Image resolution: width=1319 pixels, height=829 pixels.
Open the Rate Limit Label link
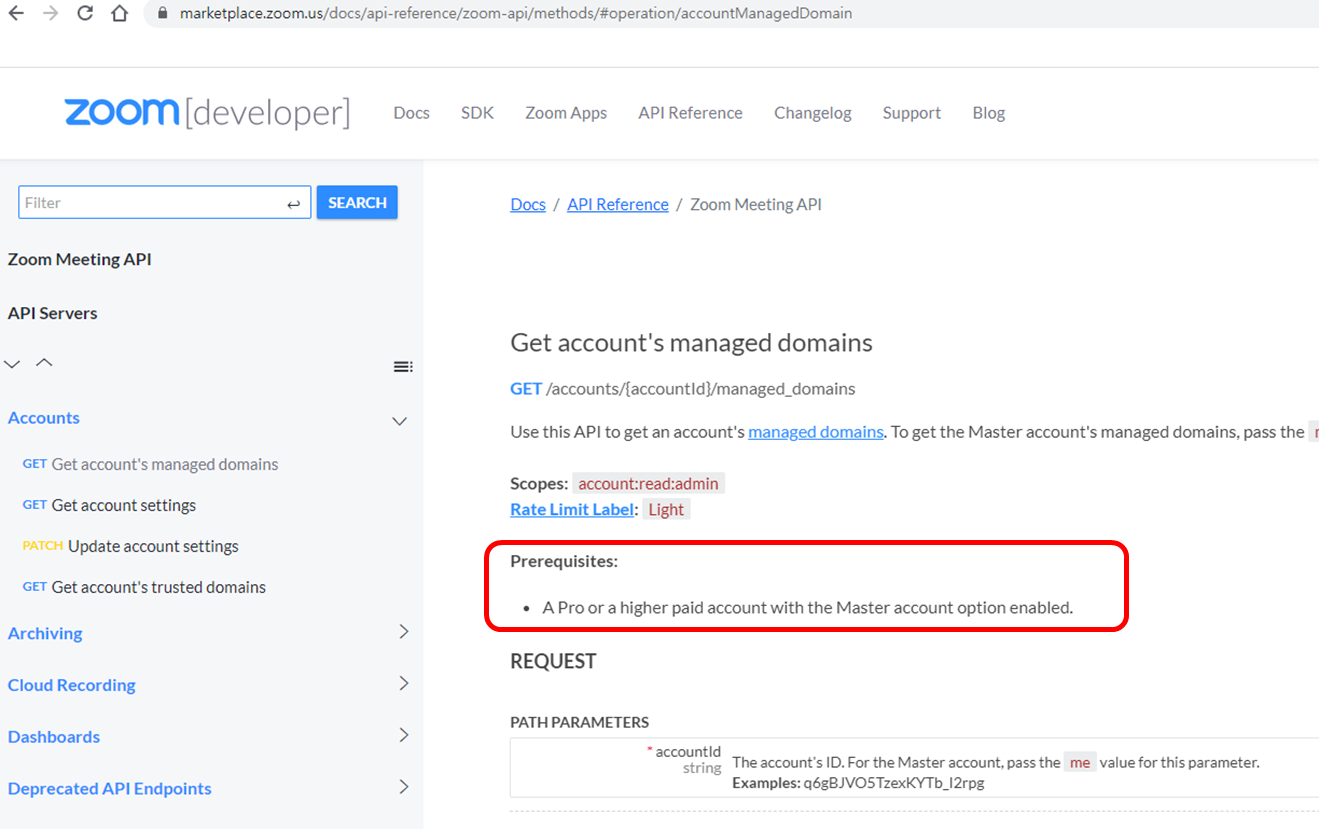point(572,509)
